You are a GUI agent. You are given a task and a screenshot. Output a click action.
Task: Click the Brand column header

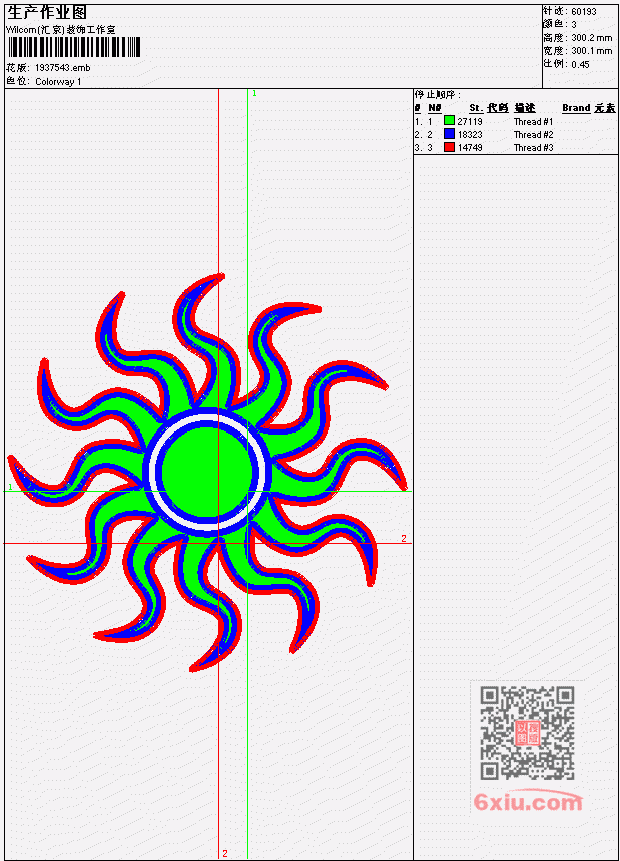tap(576, 108)
